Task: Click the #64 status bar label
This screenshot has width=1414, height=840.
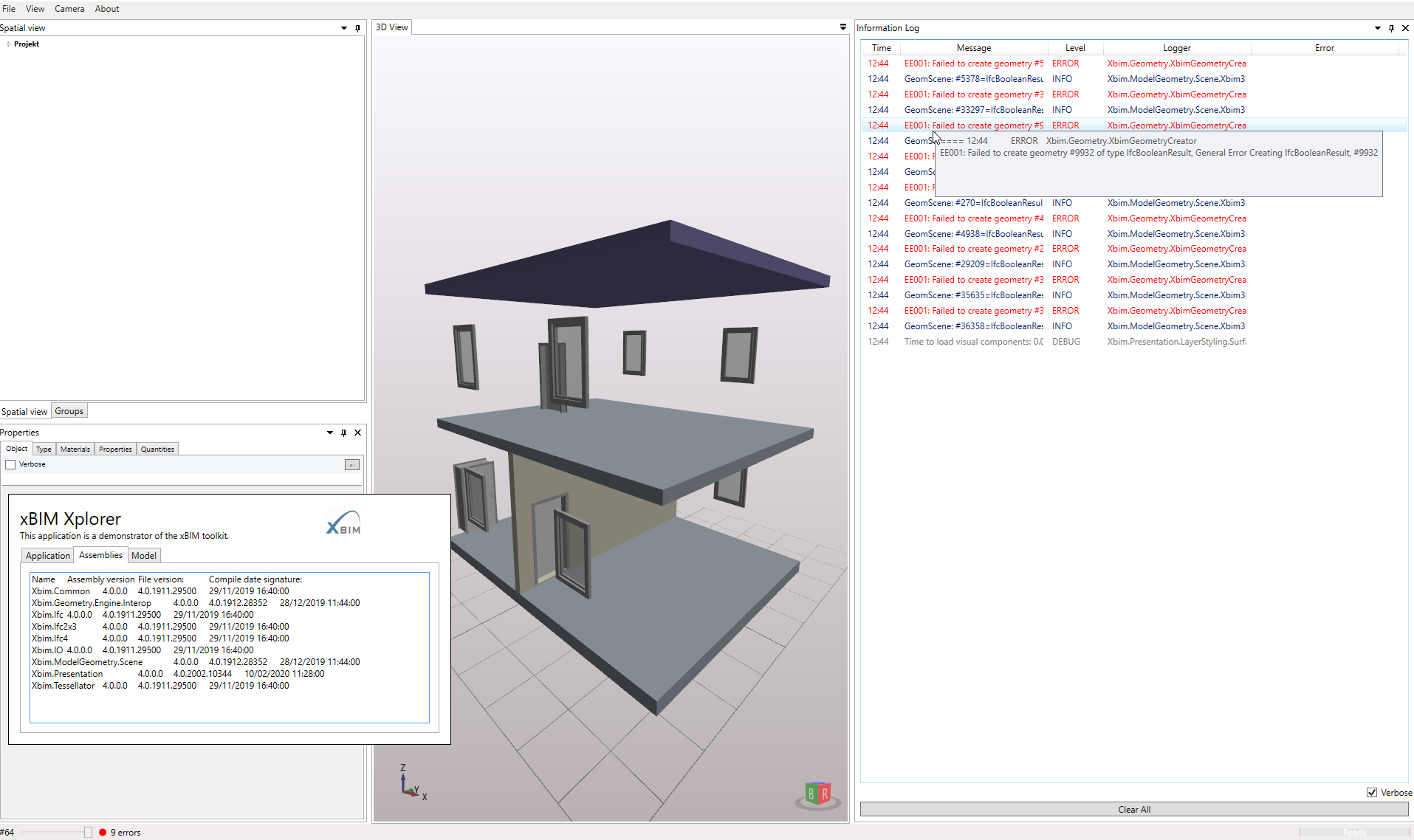Action: [x=7, y=832]
